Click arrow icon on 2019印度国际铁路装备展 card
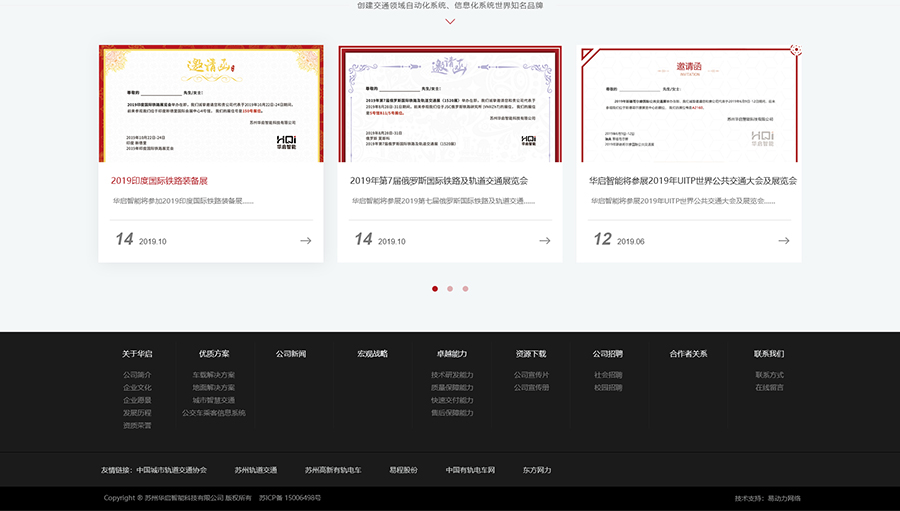The height and width of the screenshot is (511, 900). click(x=305, y=241)
